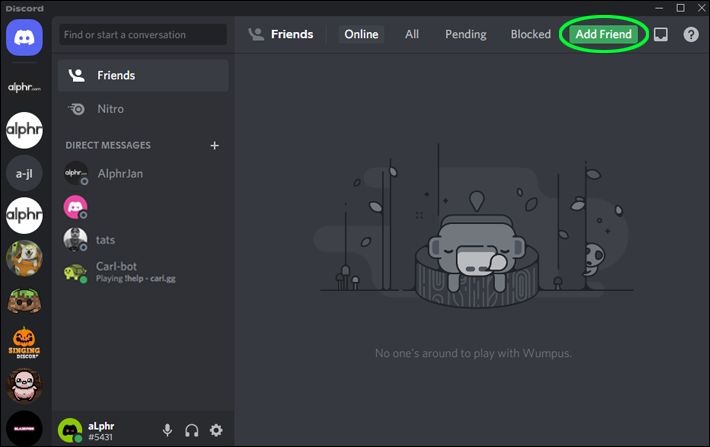Click the Find or start a conversation field
The width and height of the screenshot is (710, 447).
(x=143, y=34)
